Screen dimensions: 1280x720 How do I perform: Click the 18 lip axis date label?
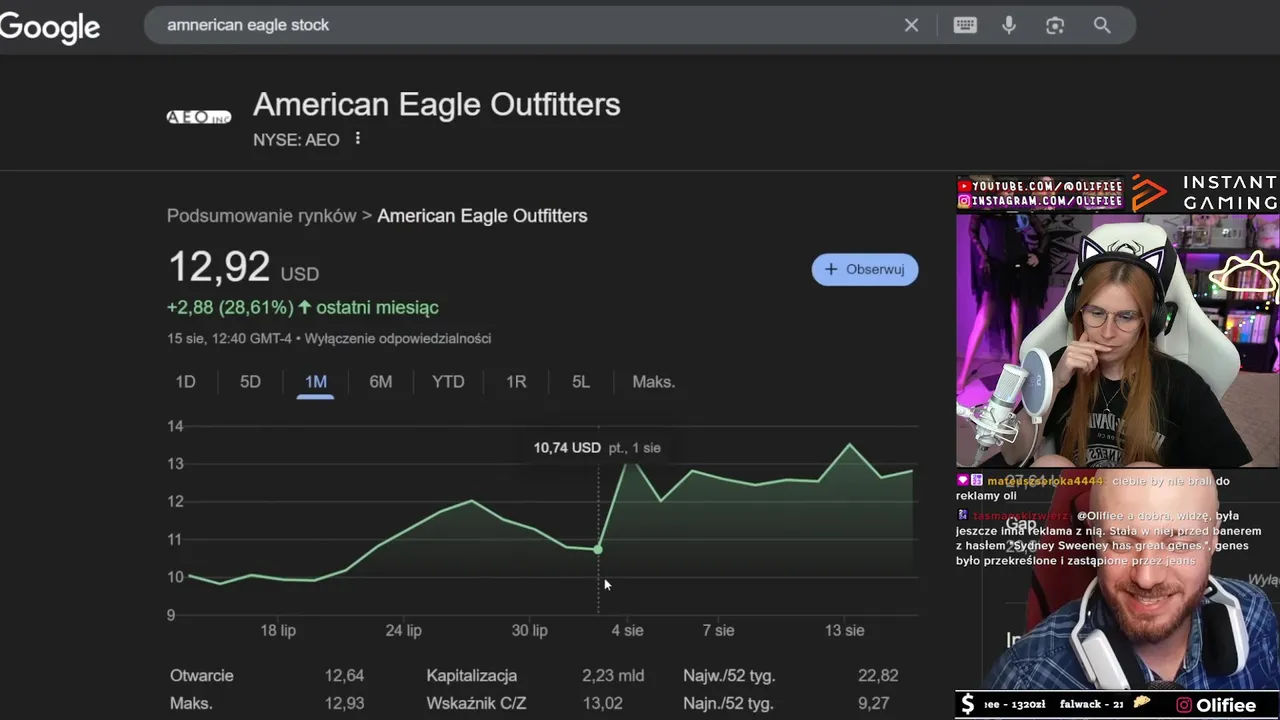click(x=278, y=630)
